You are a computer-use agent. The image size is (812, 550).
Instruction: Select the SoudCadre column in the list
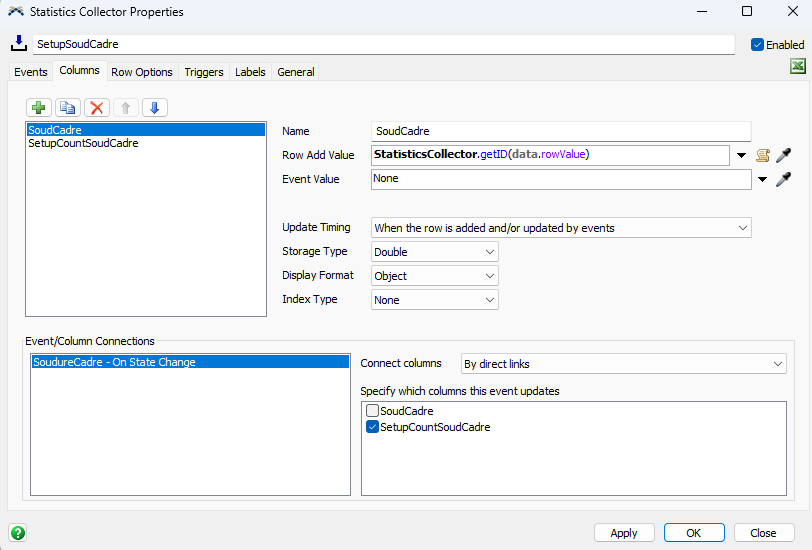pyautogui.click(x=146, y=130)
